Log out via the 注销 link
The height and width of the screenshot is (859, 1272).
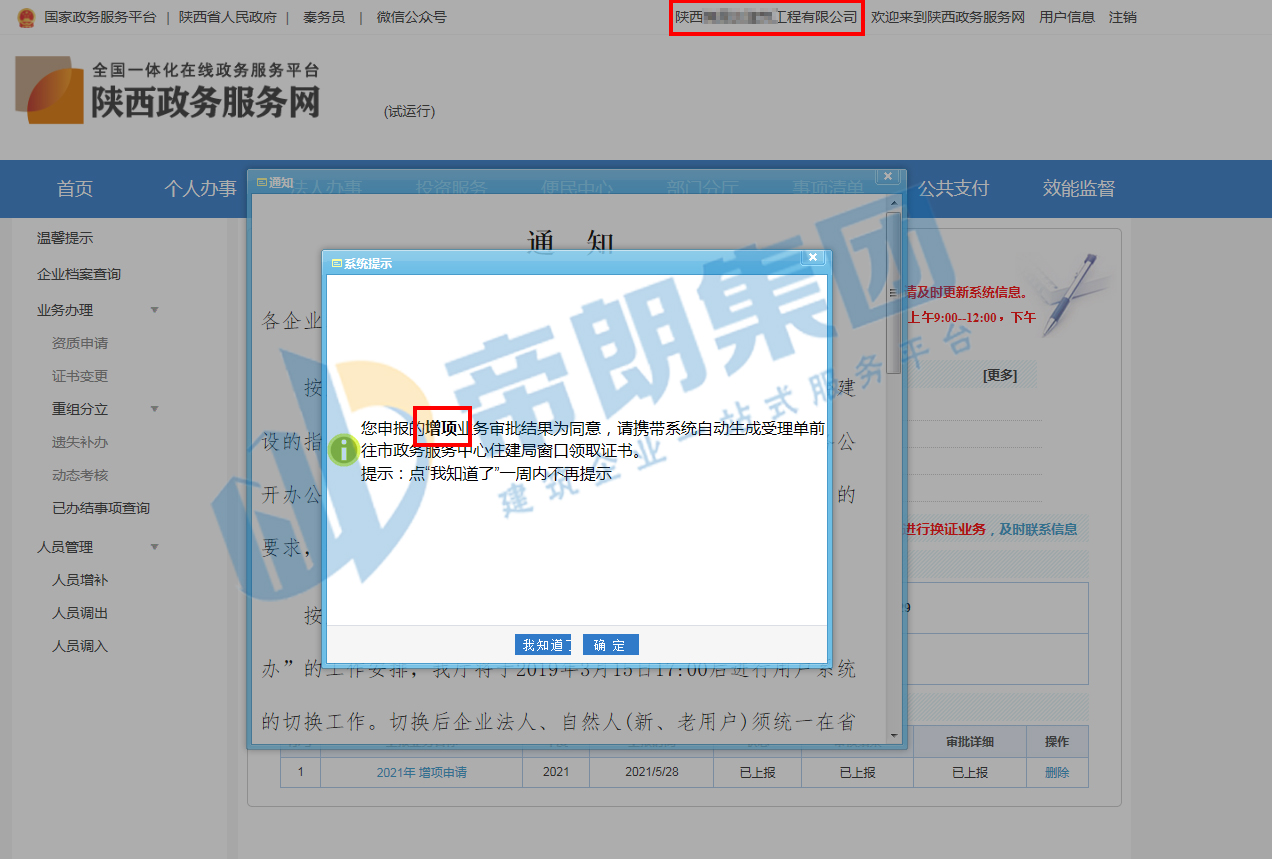1123,17
